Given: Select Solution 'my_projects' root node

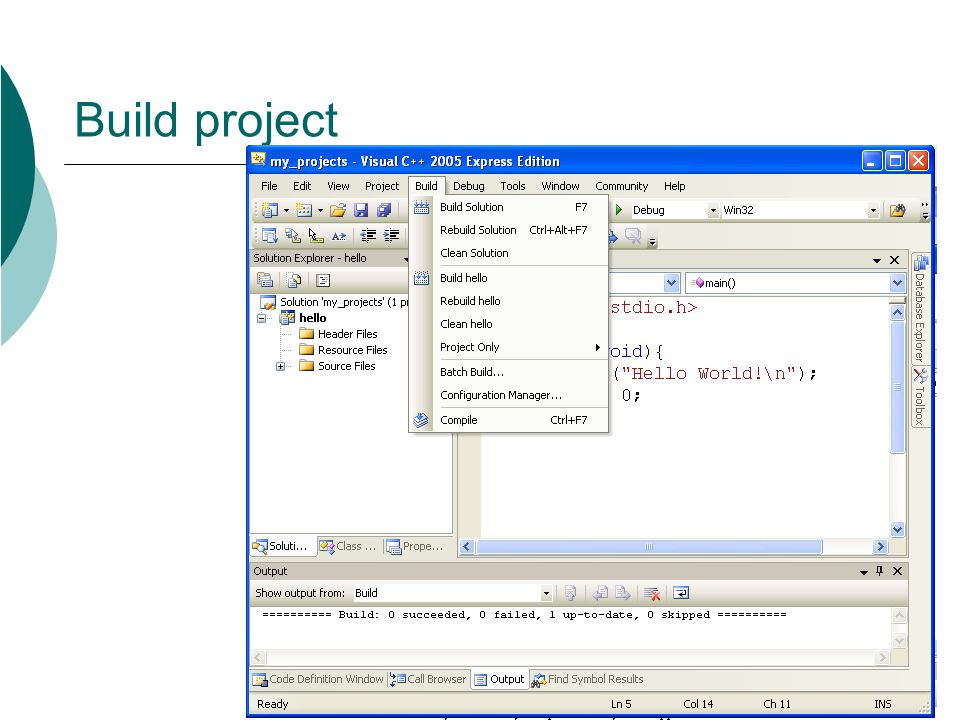Looking at the screenshot, I should coord(335,302).
